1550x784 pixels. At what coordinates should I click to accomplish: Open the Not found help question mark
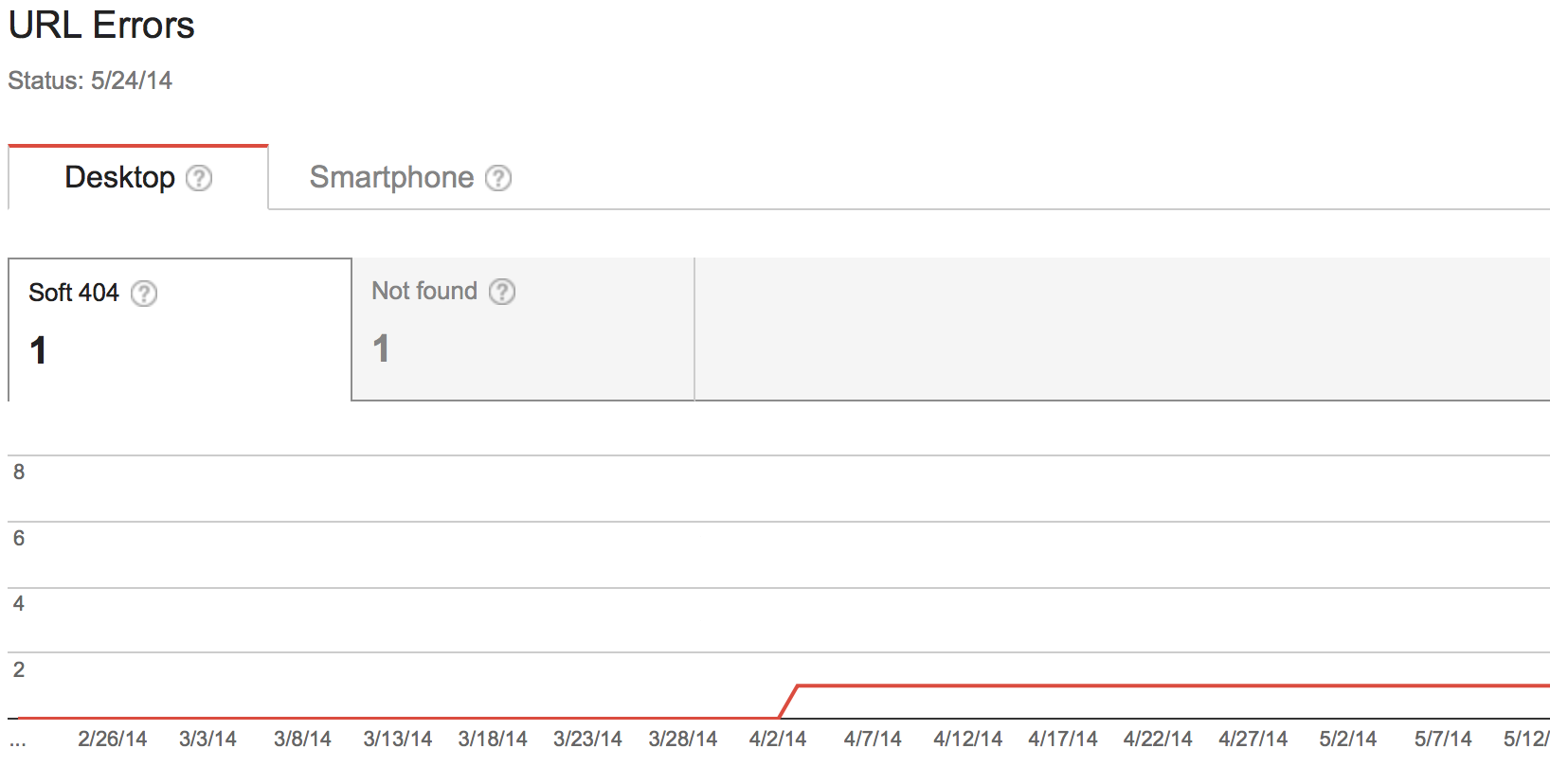pos(502,292)
